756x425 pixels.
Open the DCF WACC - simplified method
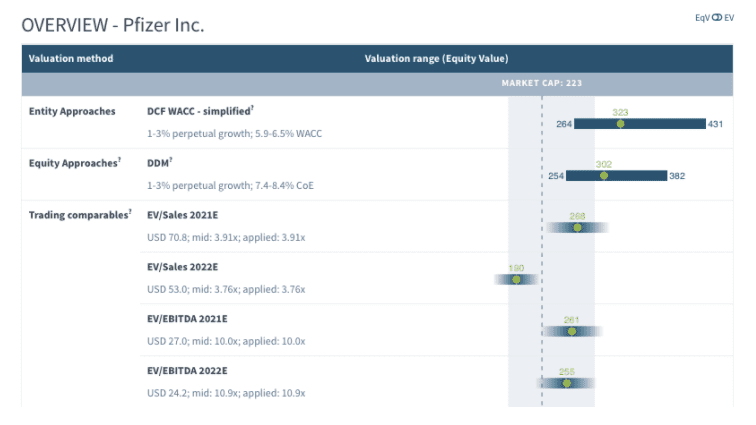point(199,110)
